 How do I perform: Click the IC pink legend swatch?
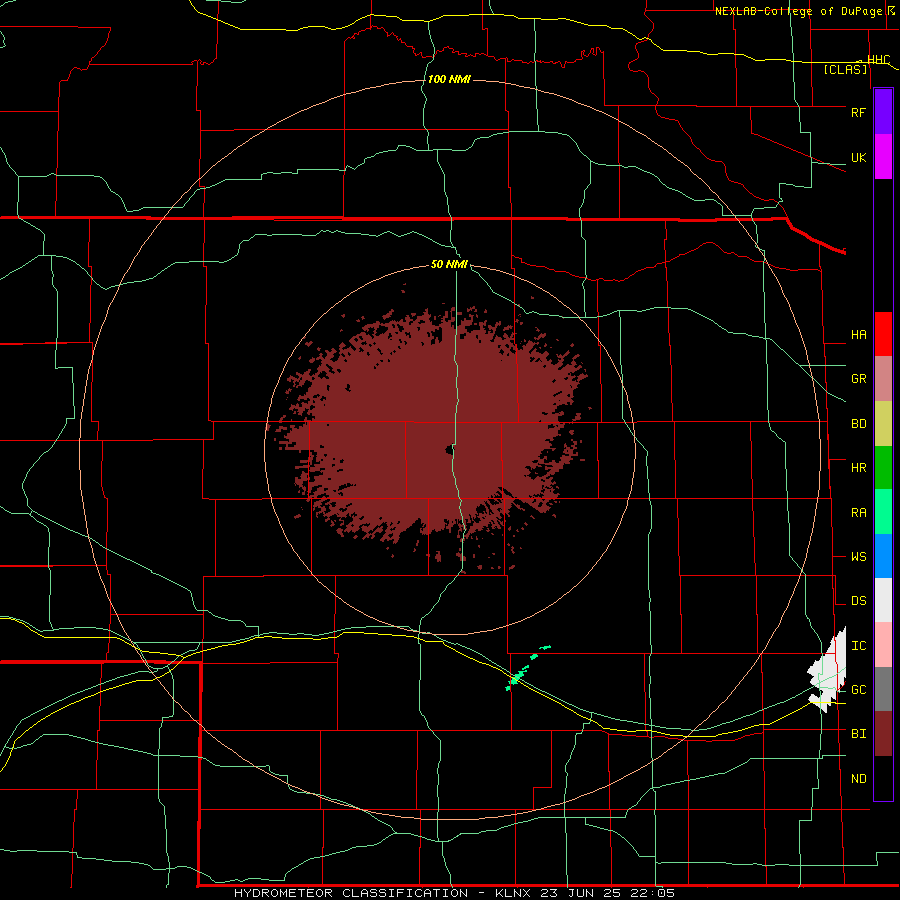pyautogui.click(x=883, y=645)
